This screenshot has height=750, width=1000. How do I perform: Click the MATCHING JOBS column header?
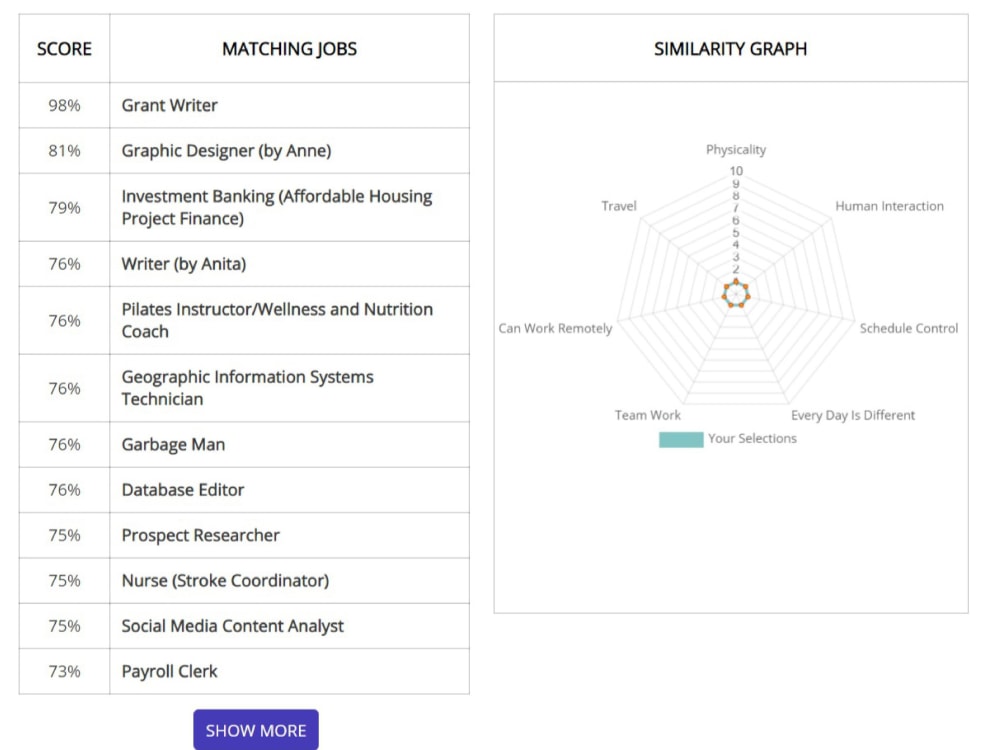click(x=289, y=48)
